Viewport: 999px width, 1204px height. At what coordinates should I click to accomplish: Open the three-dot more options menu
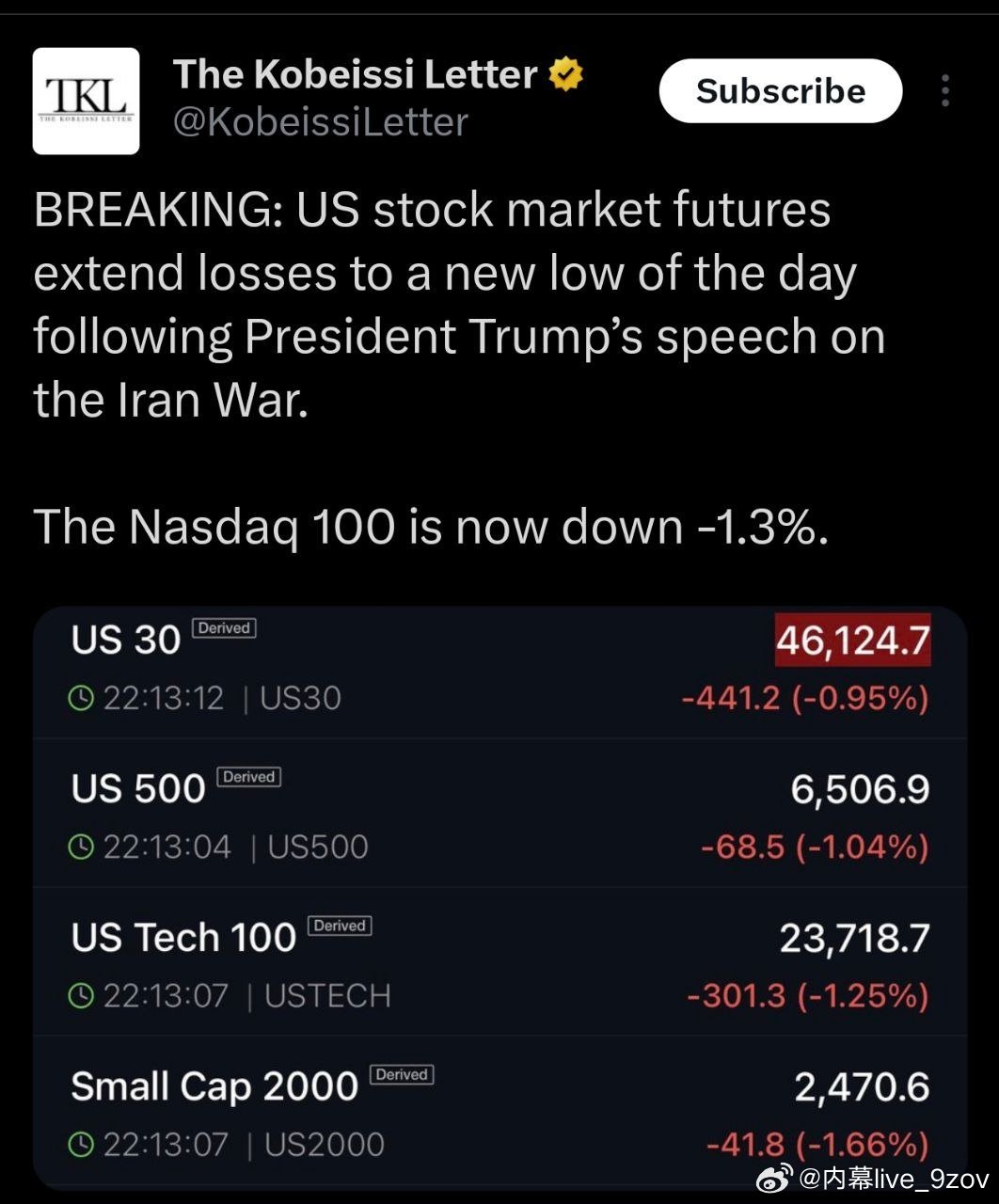coord(944,90)
